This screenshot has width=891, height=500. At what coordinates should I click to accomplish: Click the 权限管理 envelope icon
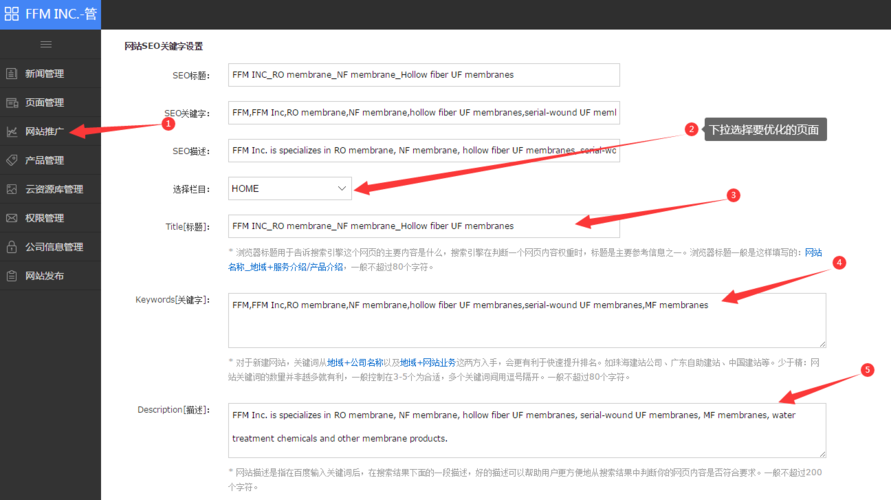pos(11,218)
